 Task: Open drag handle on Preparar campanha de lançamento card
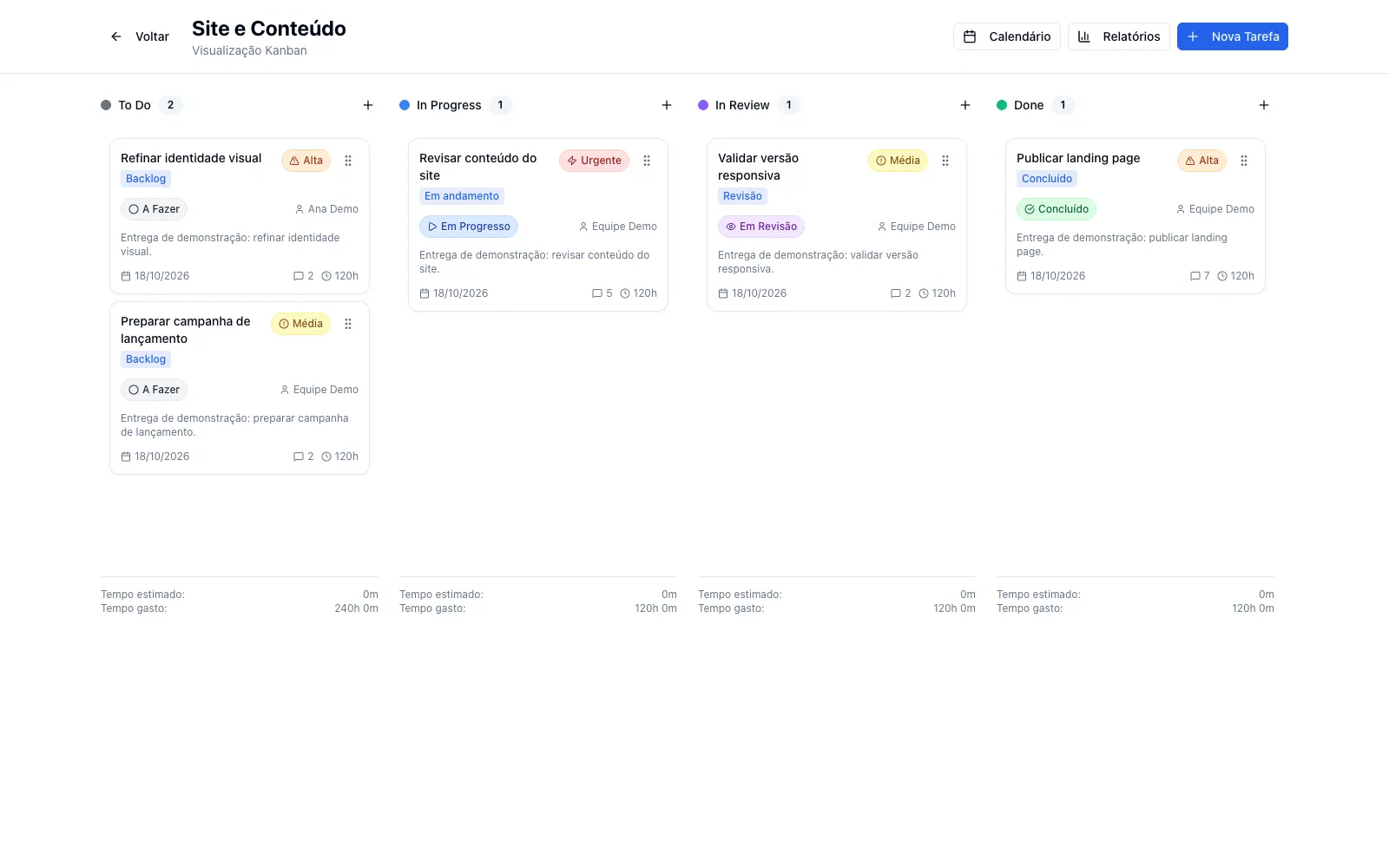pos(348,324)
